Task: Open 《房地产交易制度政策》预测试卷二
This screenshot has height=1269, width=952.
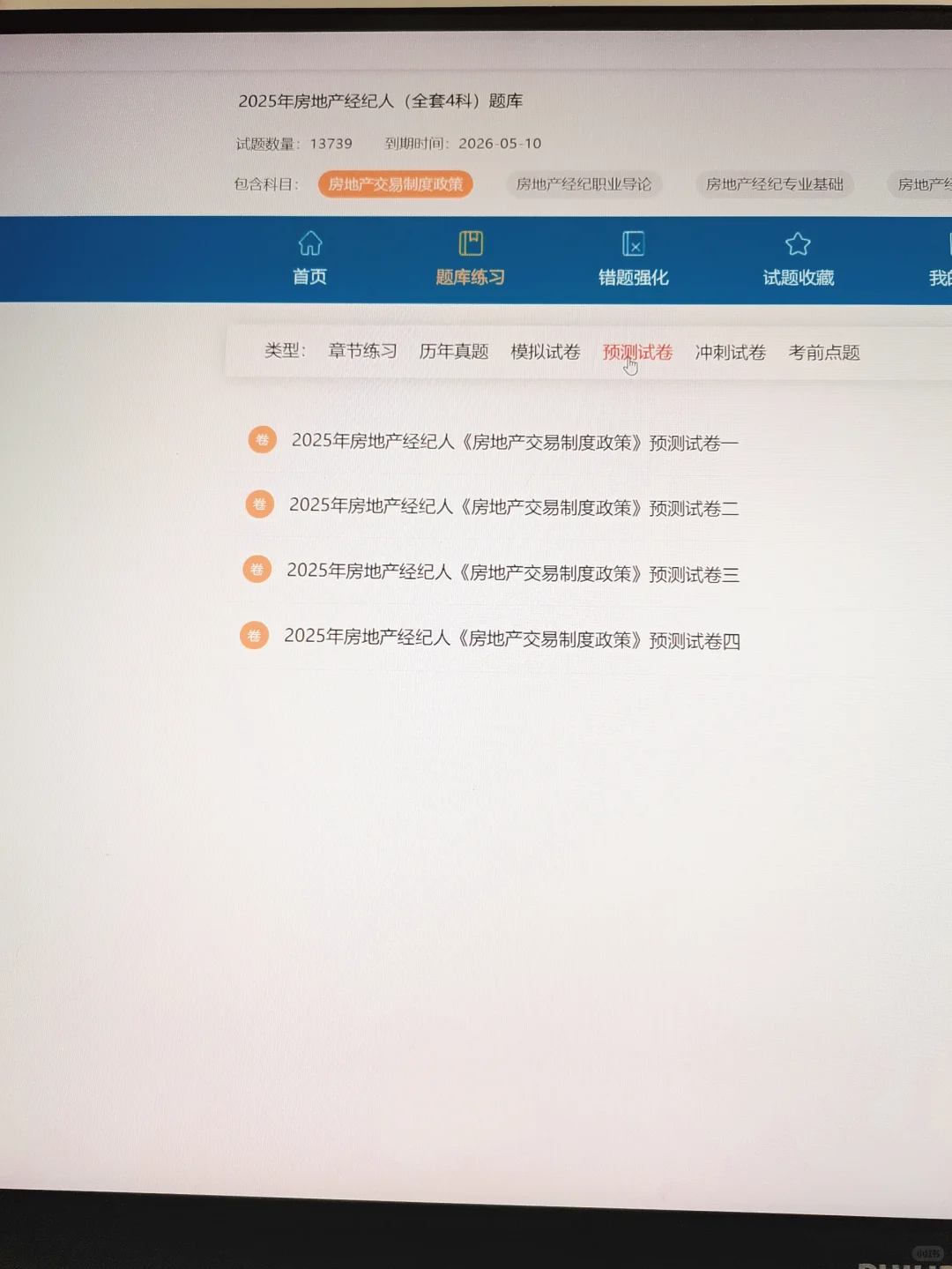Action: click(514, 507)
